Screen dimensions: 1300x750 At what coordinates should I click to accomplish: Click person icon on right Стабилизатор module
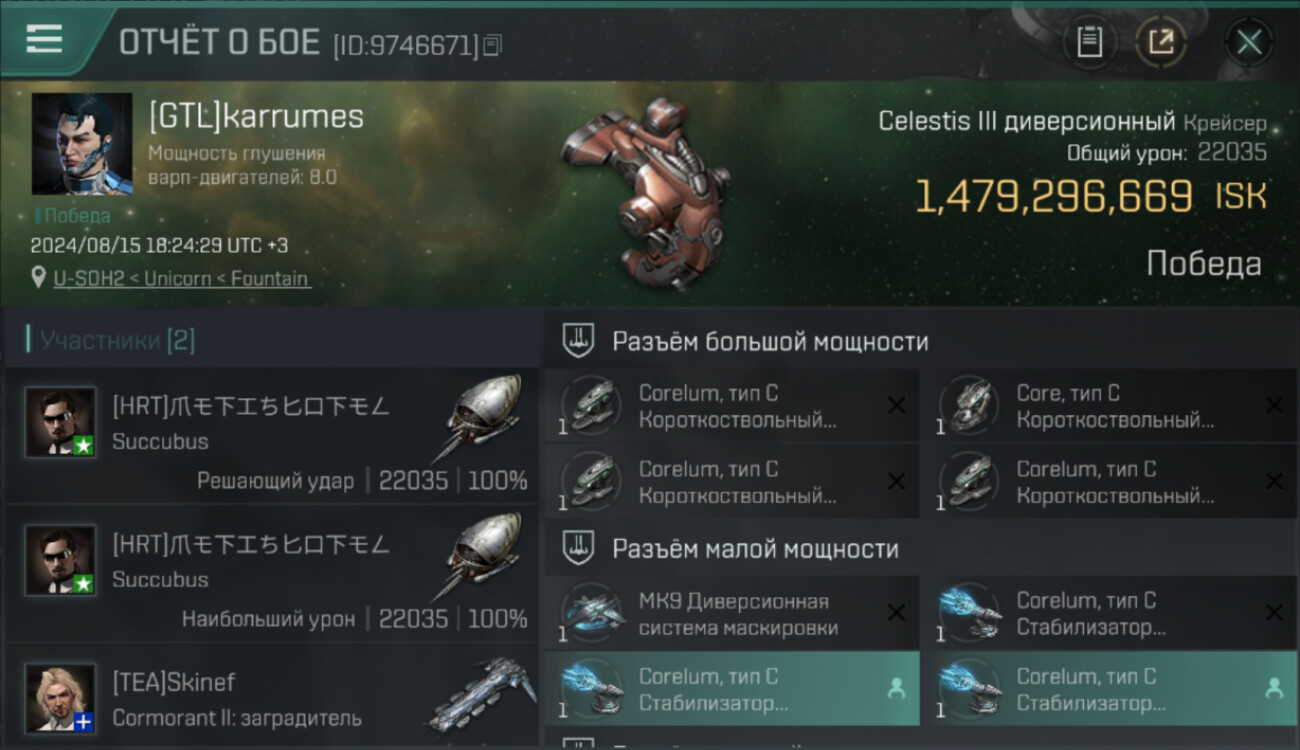(x=1273, y=688)
